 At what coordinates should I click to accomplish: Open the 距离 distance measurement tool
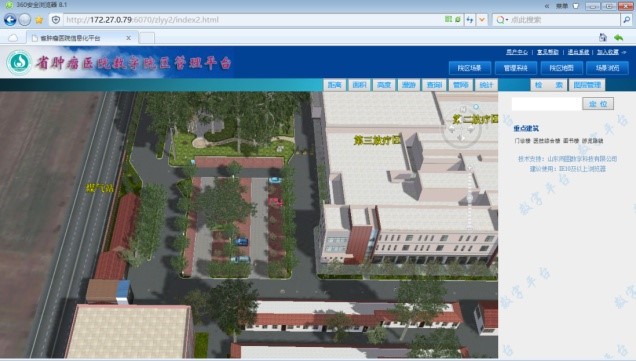click(335, 85)
